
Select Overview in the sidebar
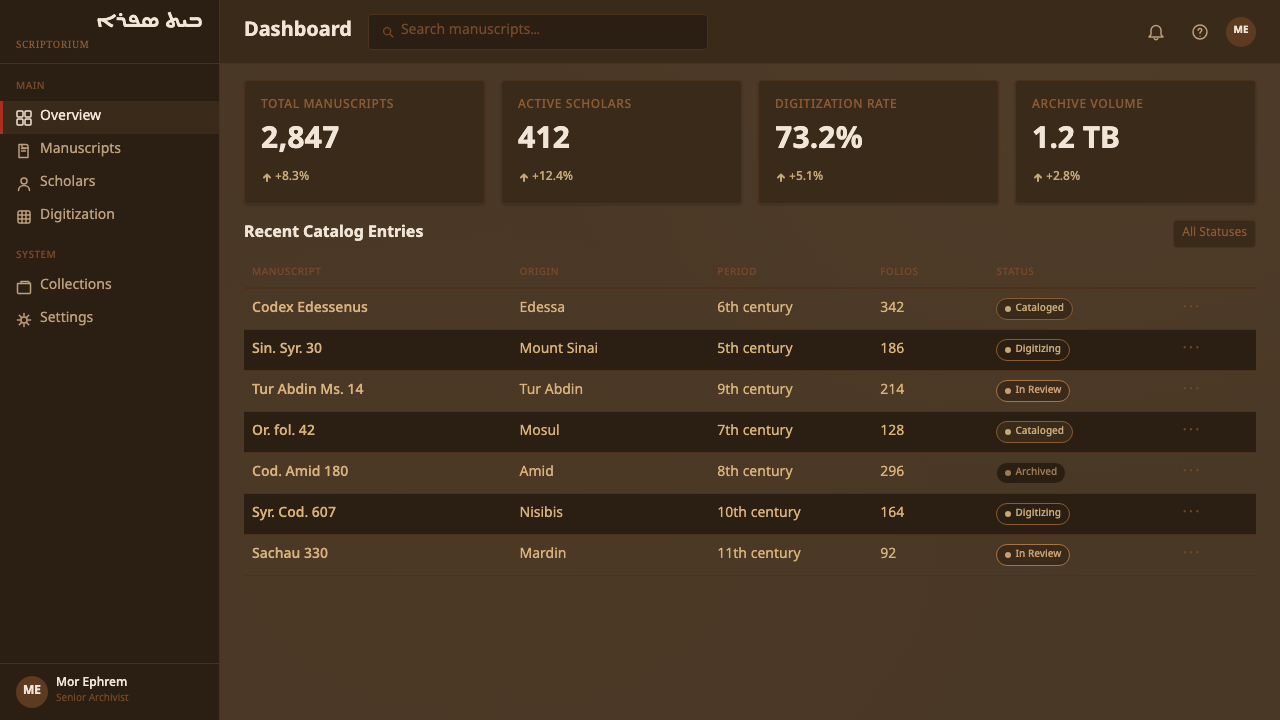tap(110, 117)
